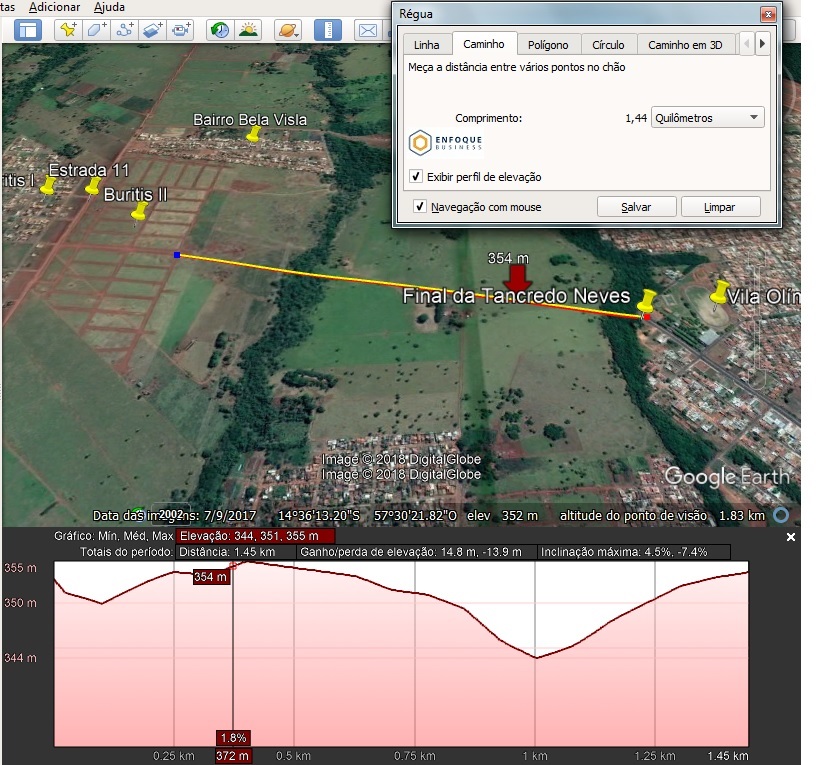Click the 1,44 Comprimento value
This screenshot has height=765, width=818.
tap(636, 118)
